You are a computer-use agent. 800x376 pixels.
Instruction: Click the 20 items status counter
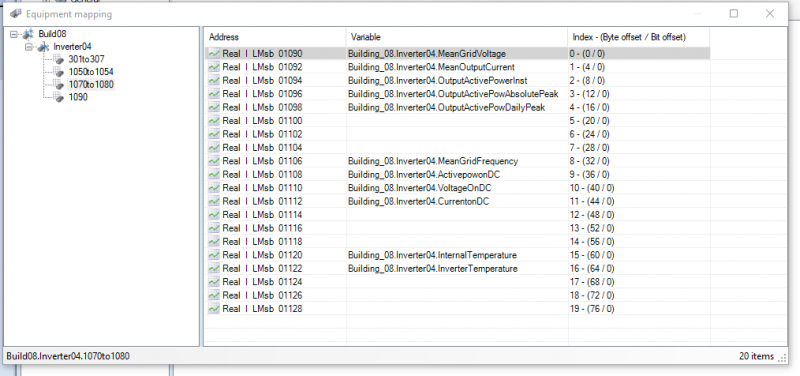(756, 356)
